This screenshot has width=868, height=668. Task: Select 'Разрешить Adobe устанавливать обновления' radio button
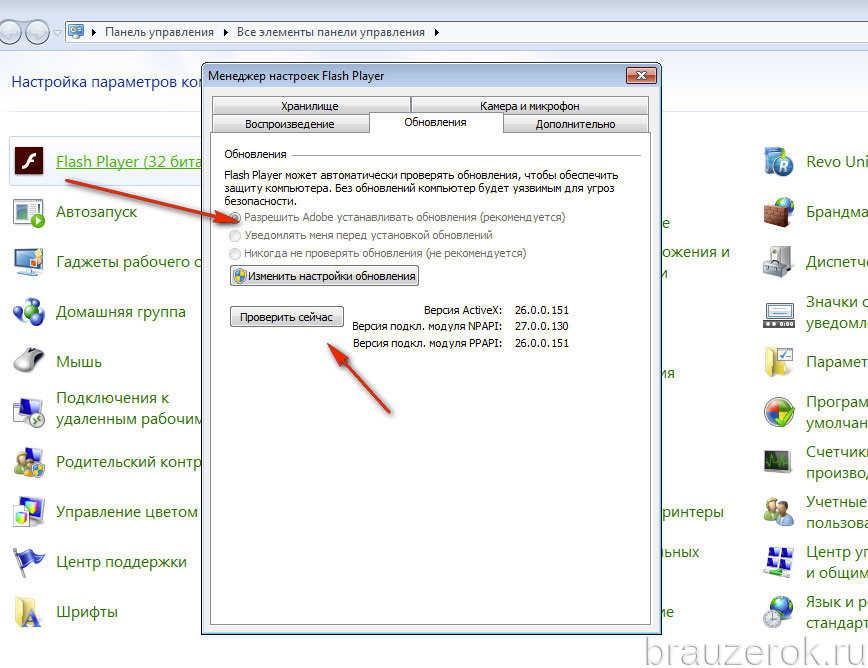235,218
